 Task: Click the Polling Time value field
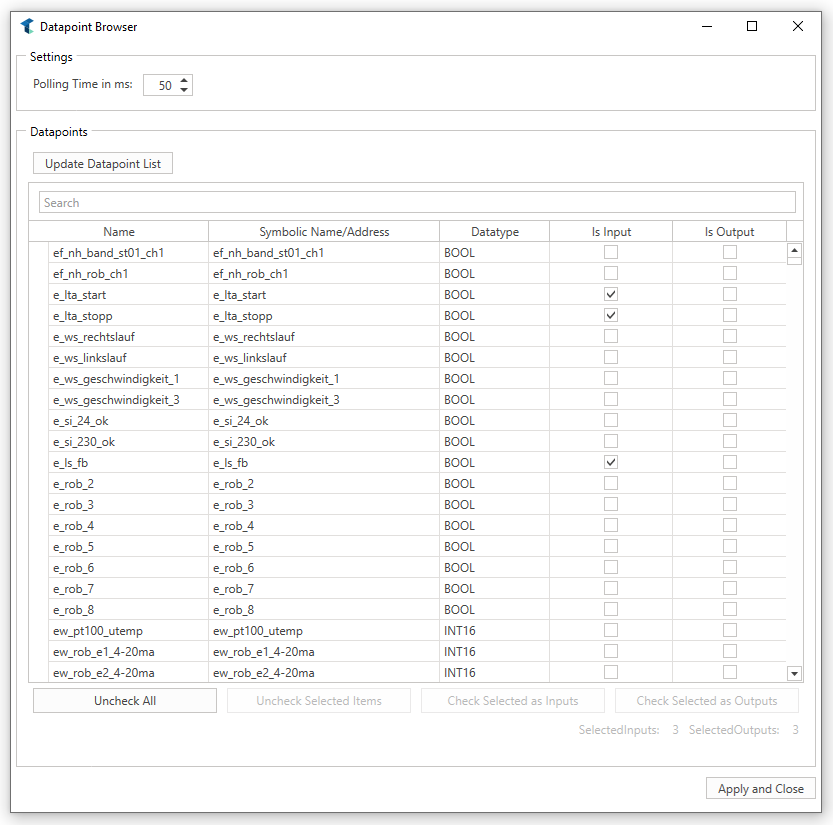[x=161, y=85]
